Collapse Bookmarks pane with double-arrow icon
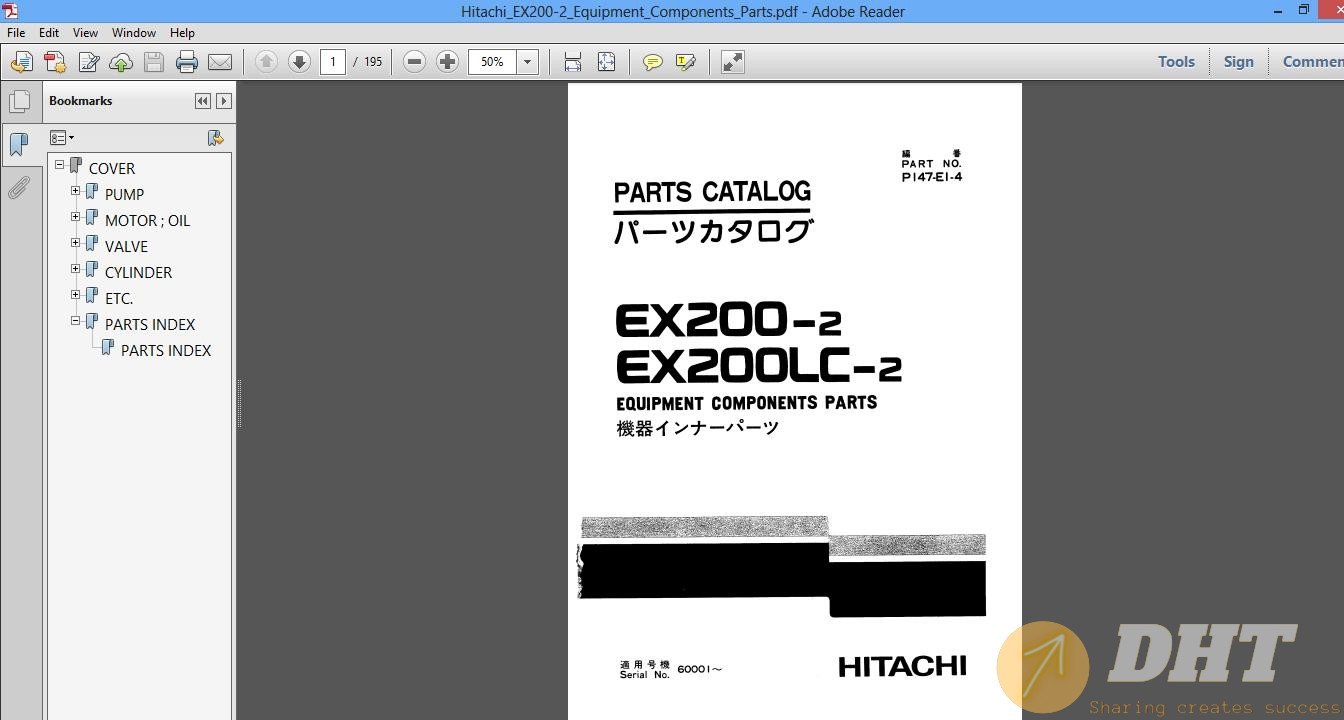This screenshot has width=1344, height=720. [x=203, y=101]
